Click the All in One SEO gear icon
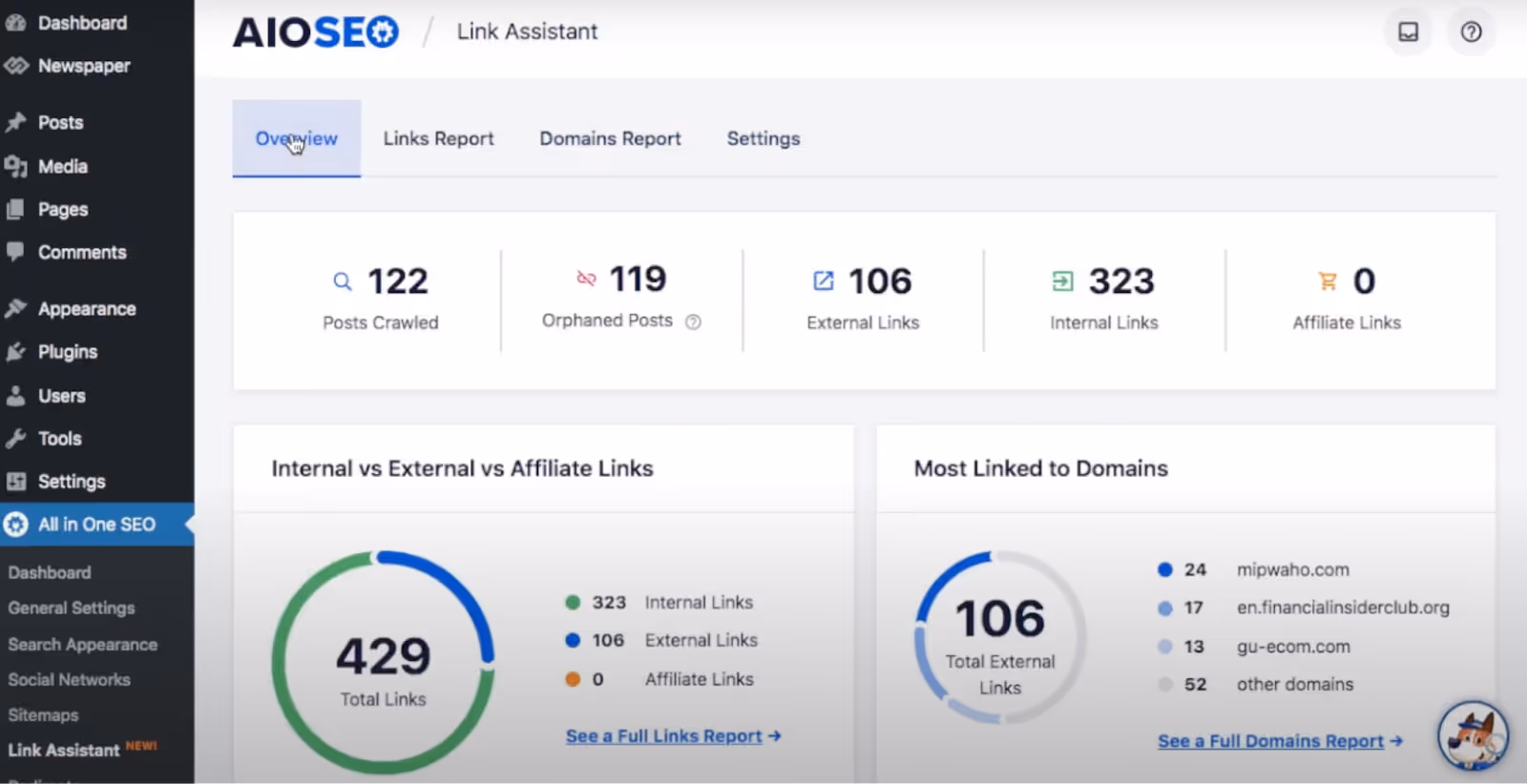The height and width of the screenshot is (784, 1527). coord(15,524)
